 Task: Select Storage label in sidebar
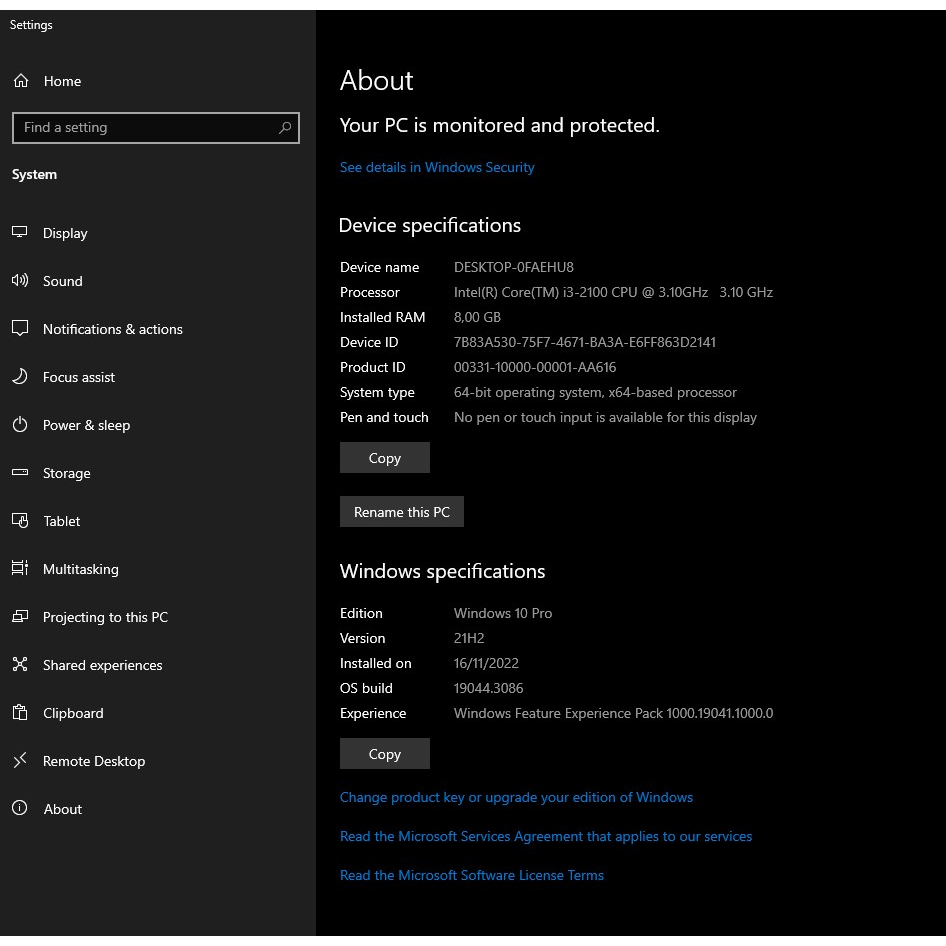pos(67,474)
